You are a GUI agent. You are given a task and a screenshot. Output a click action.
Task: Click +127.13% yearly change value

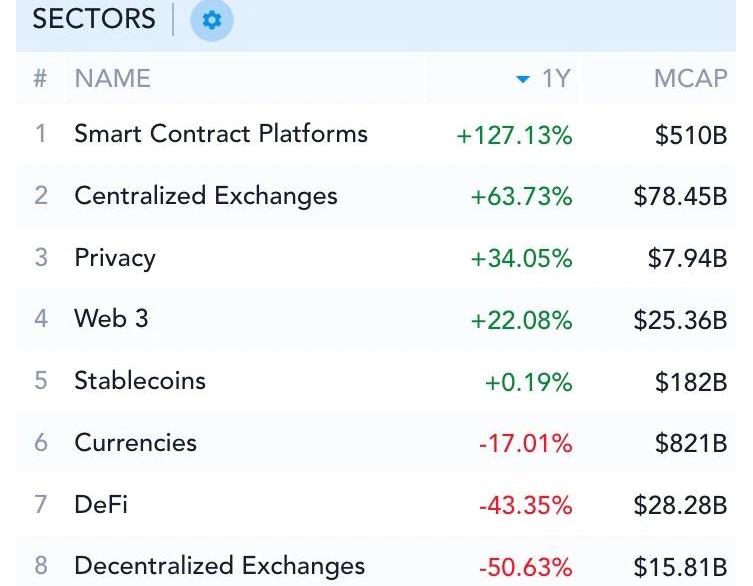point(514,136)
